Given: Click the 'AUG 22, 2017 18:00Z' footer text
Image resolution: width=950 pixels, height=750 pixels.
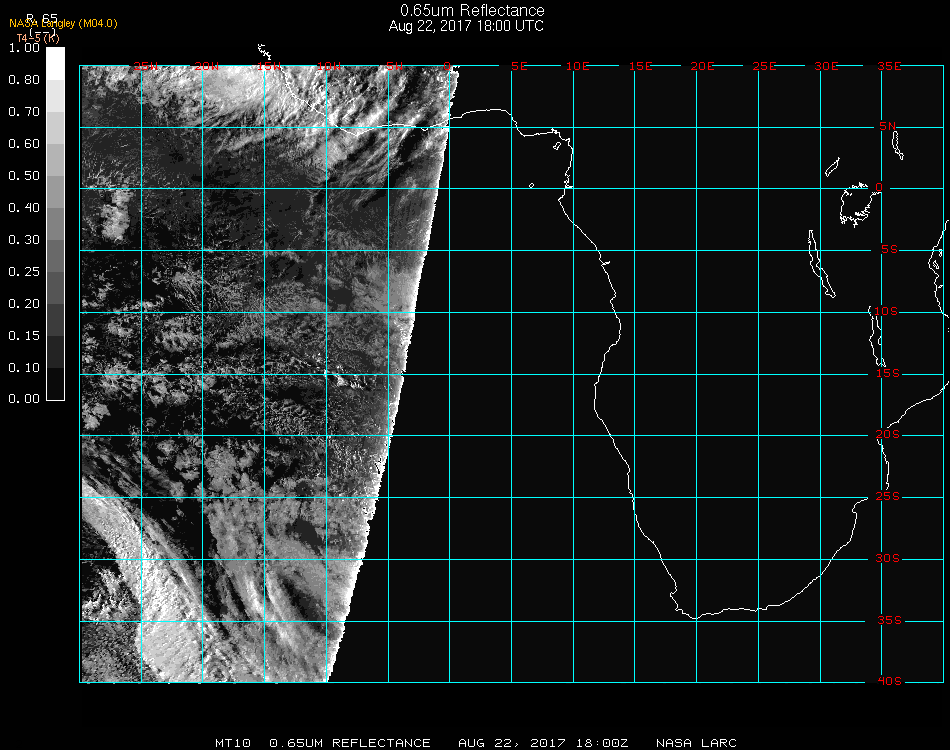Looking at the screenshot, I should 543,743.
